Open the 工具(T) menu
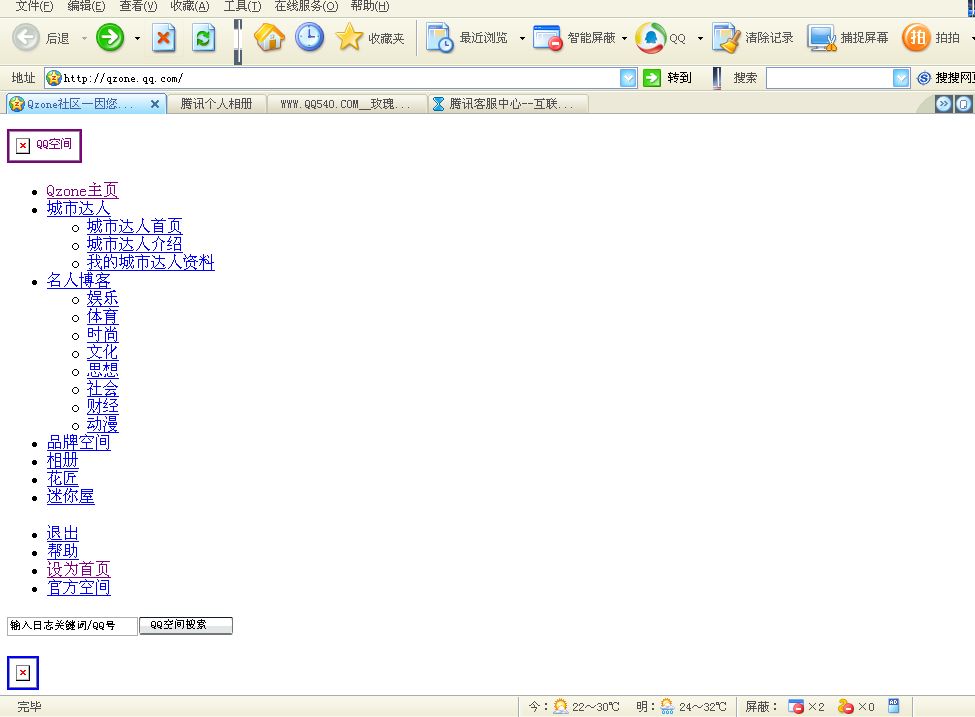The width and height of the screenshot is (975, 717). [x=242, y=6]
